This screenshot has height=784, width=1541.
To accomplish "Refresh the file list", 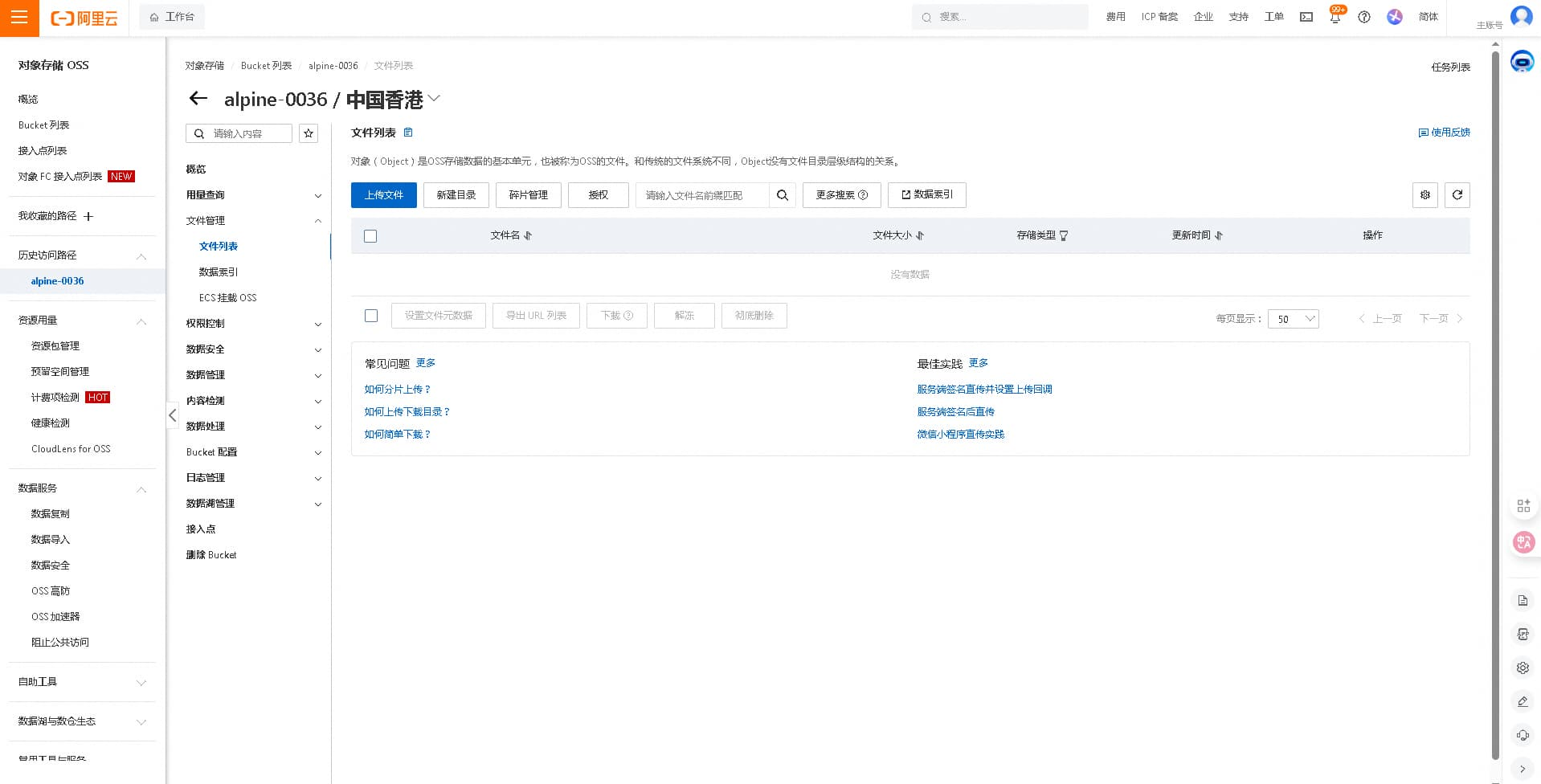I will pyautogui.click(x=1457, y=195).
